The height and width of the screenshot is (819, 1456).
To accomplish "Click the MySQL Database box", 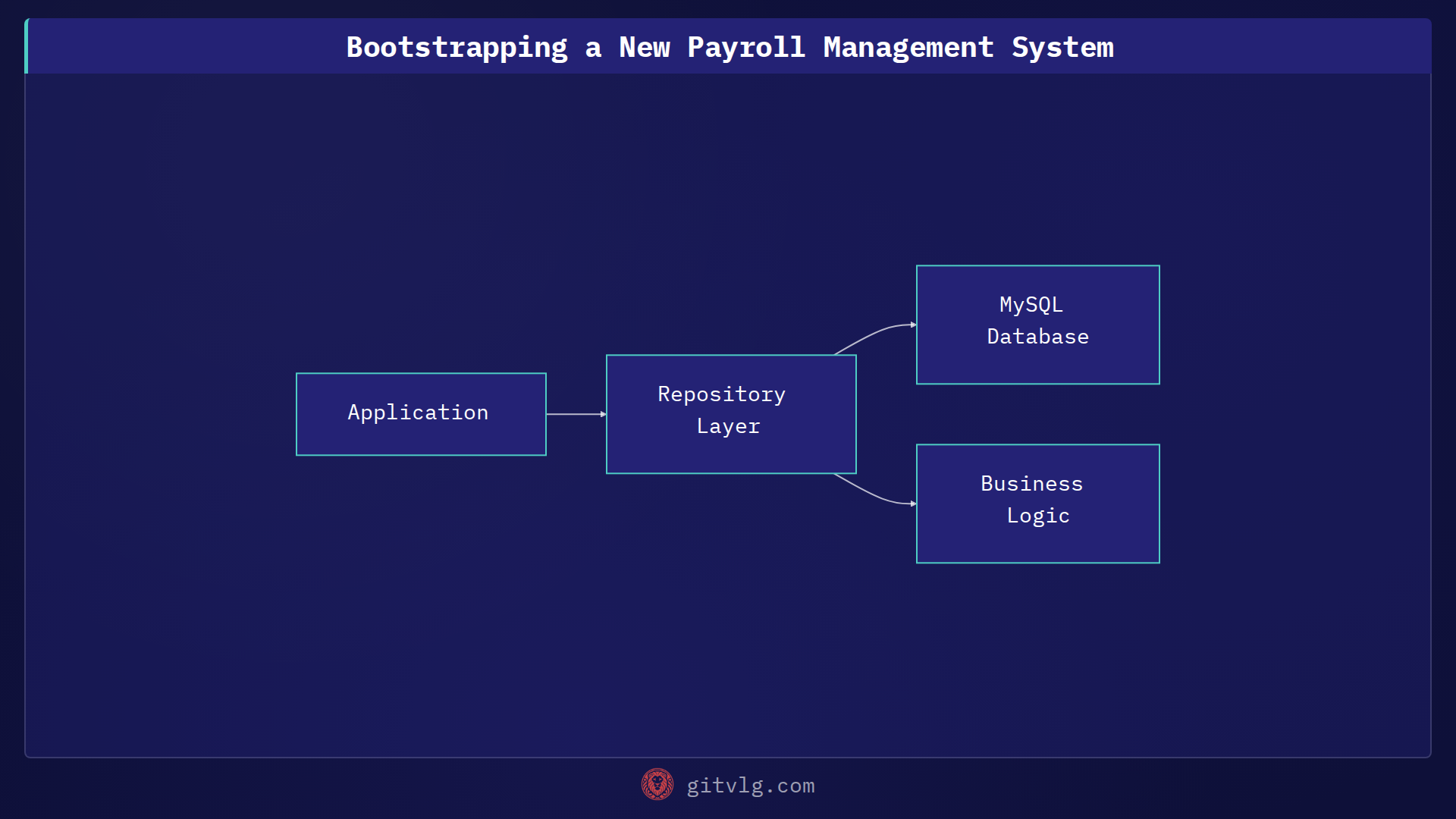I will (1037, 325).
